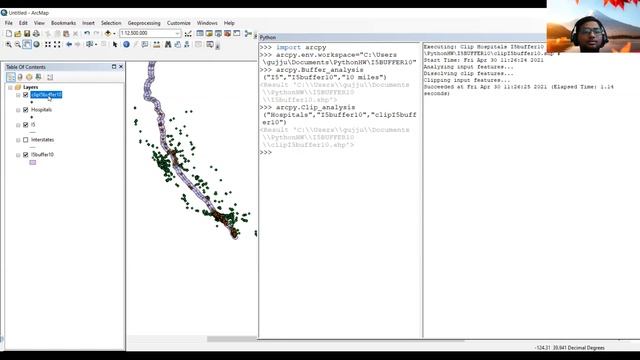
Task: Select the Hospitals layer name
Action: [x=41, y=110]
